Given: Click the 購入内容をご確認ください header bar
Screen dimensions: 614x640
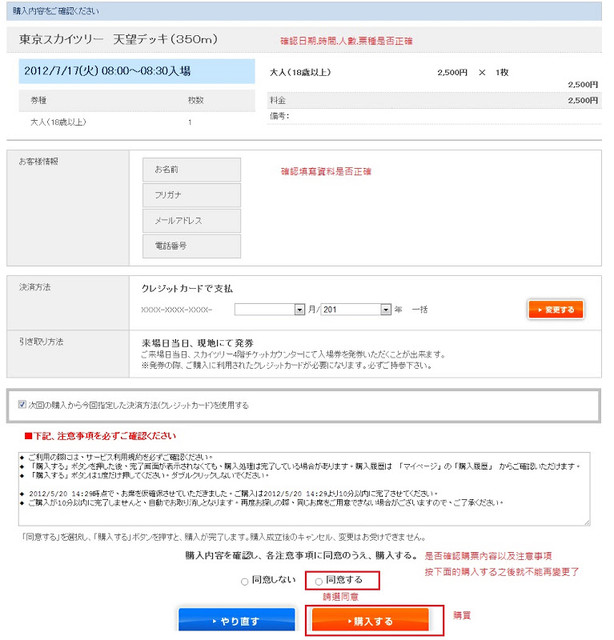Looking at the screenshot, I should click(304, 11).
